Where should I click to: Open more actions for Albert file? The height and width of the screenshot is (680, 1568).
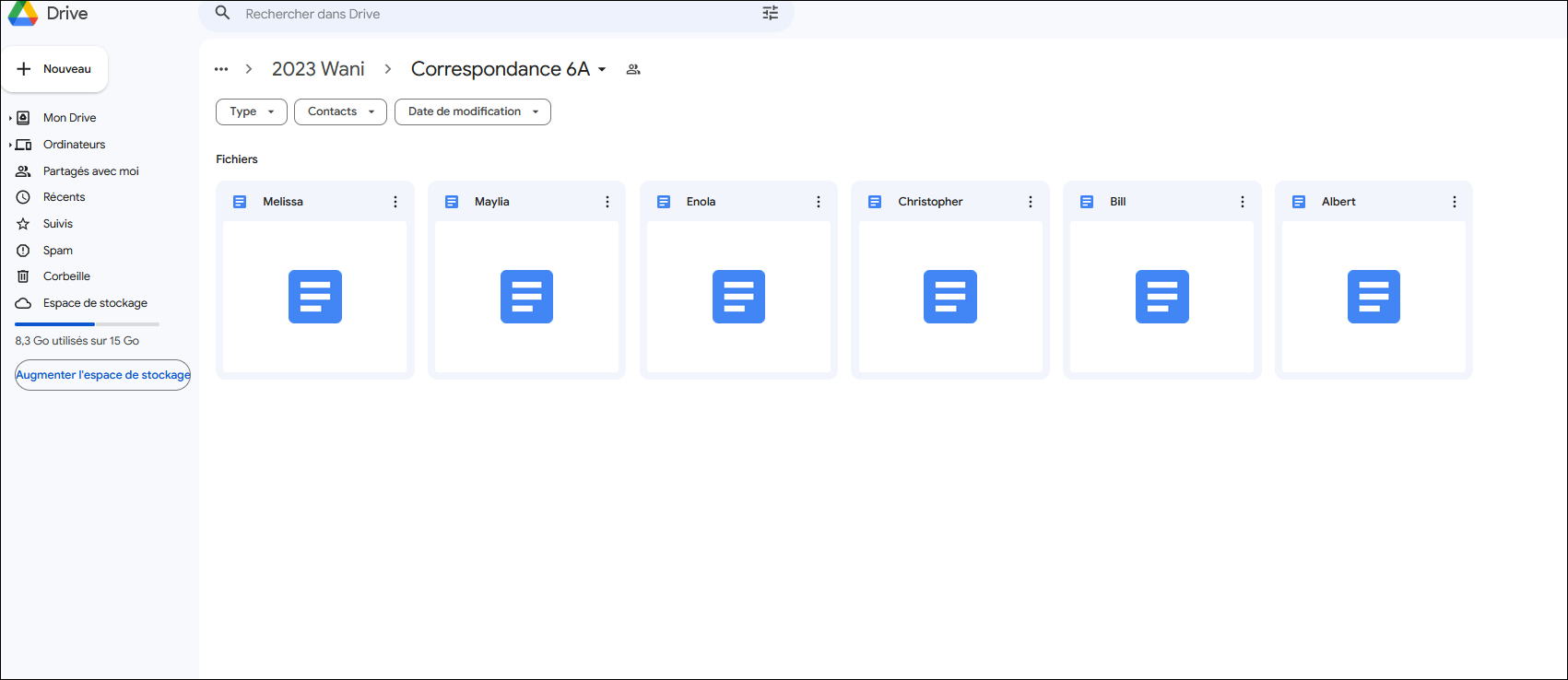[1454, 202]
